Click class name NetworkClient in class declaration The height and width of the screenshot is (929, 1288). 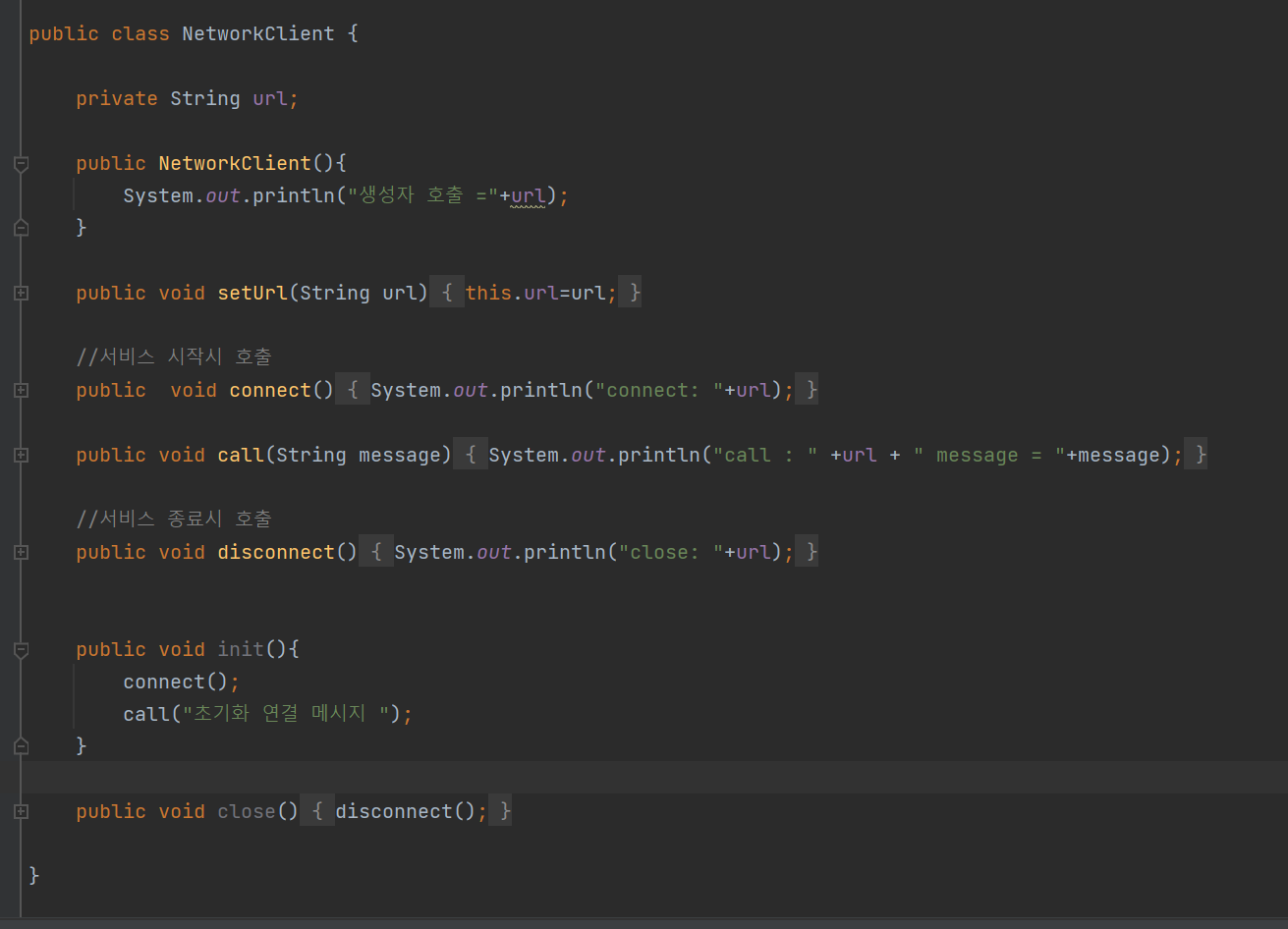point(258,33)
